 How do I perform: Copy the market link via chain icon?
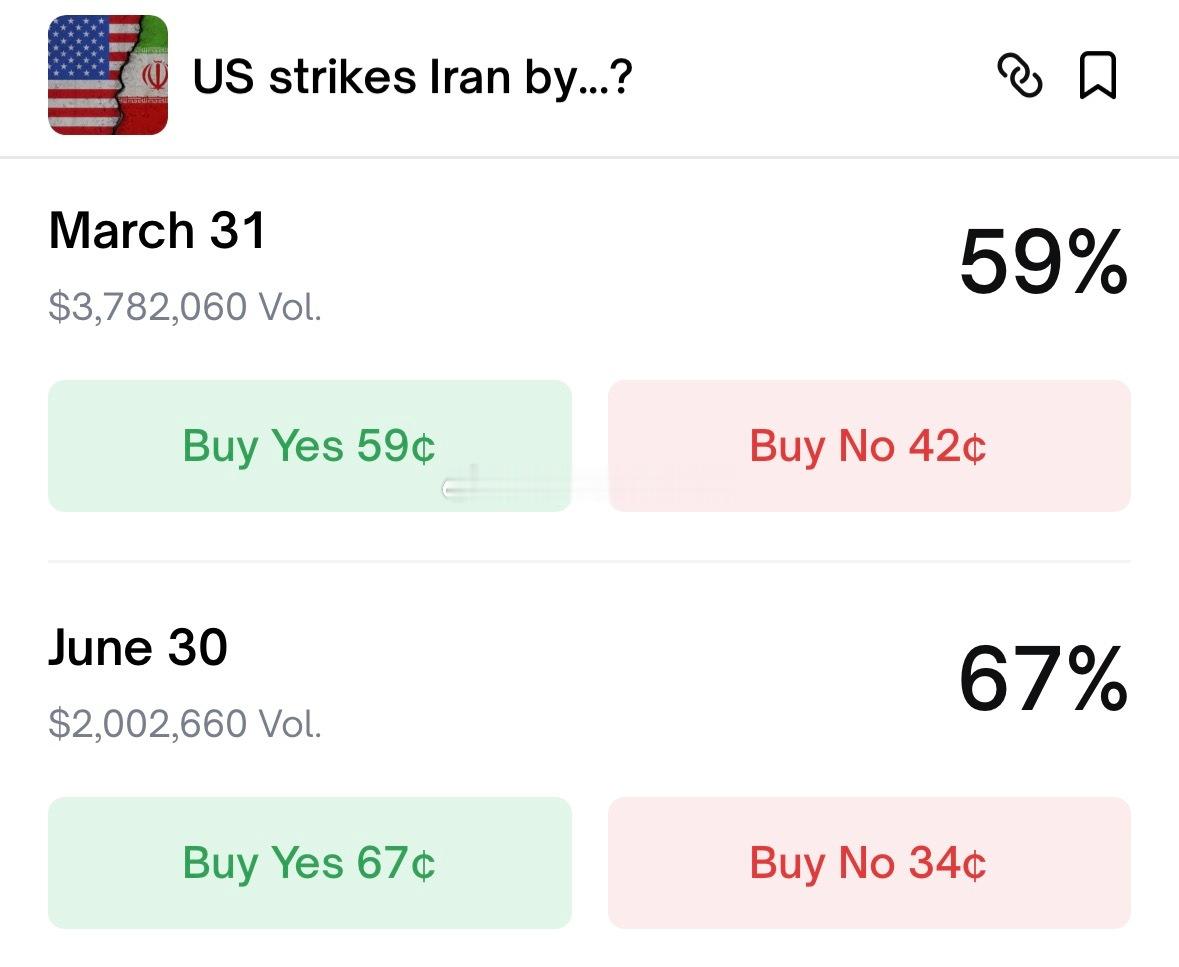click(x=1020, y=76)
